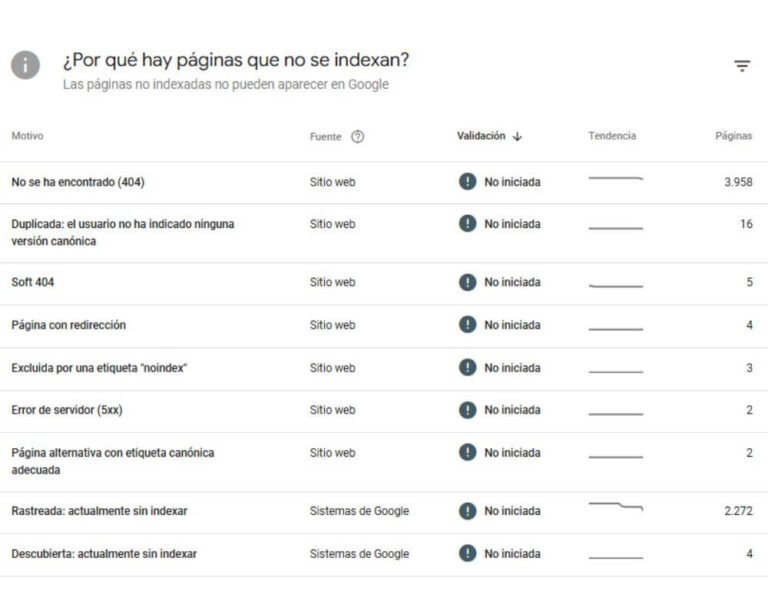Click the Páginas column header
The width and height of the screenshot is (768, 614).
733,136
